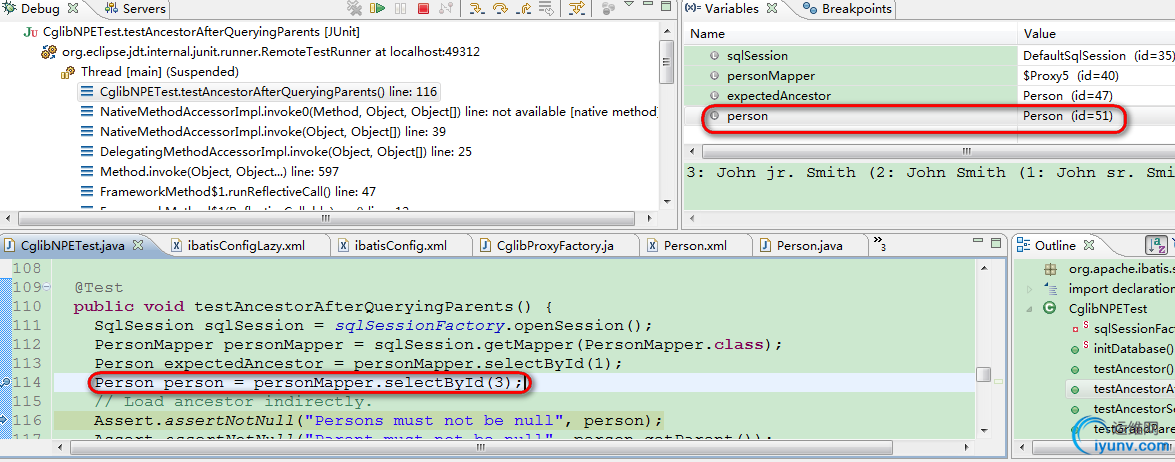Select the sqlSession variable row

[x=928, y=55]
